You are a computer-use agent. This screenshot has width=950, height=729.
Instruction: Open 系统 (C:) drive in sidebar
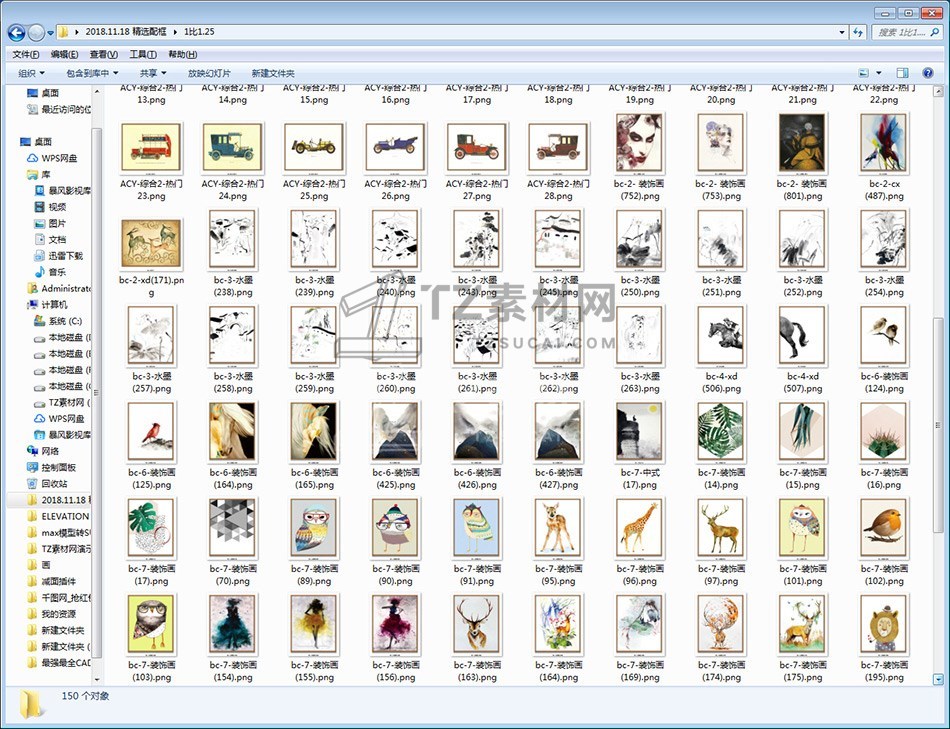coord(58,321)
